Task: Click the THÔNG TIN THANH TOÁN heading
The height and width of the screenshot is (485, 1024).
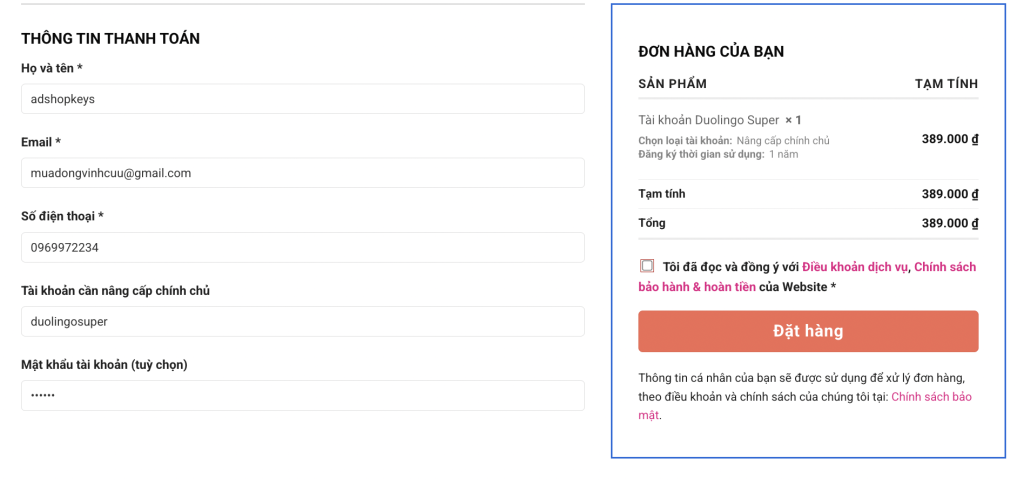Action: click(x=110, y=39)
